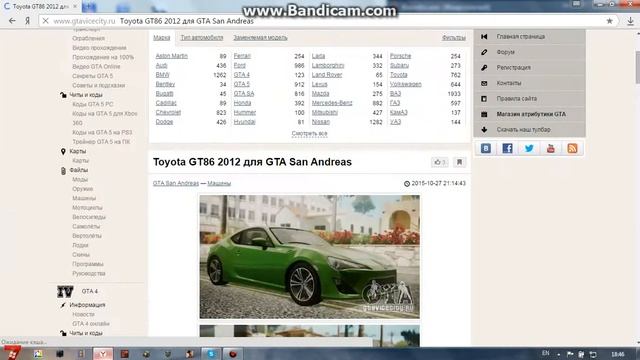Viewport: 640px width, 360px height.
Task: Filter by Volkswagen brand
Action: [405, 84]
